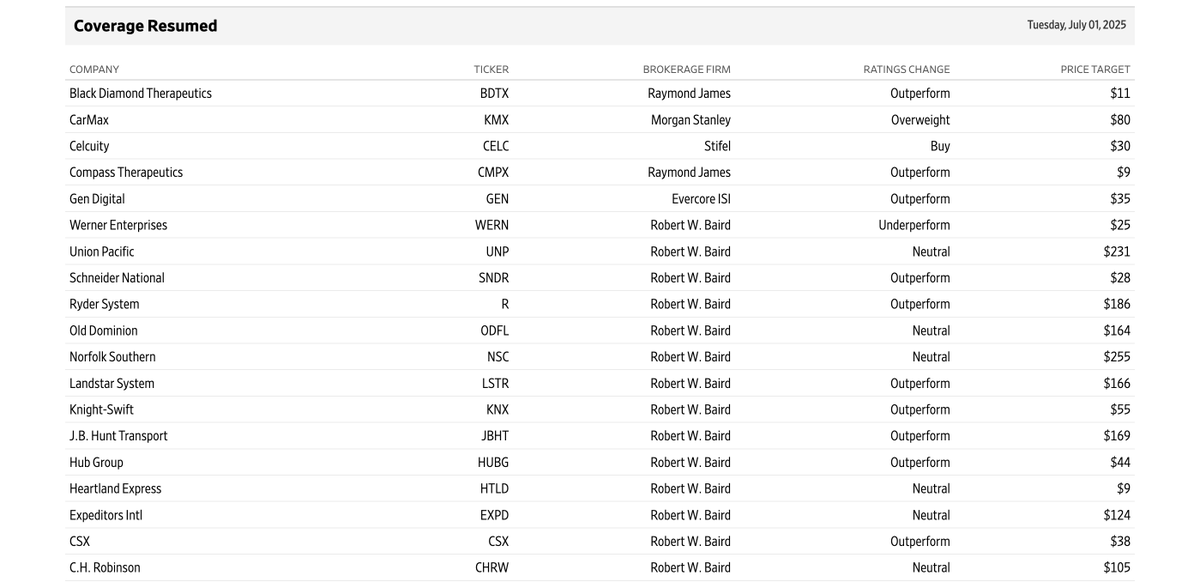Select Heartland Express company name
The height and width of the screenshot is (588, 1200).
[x=115, y=489]
